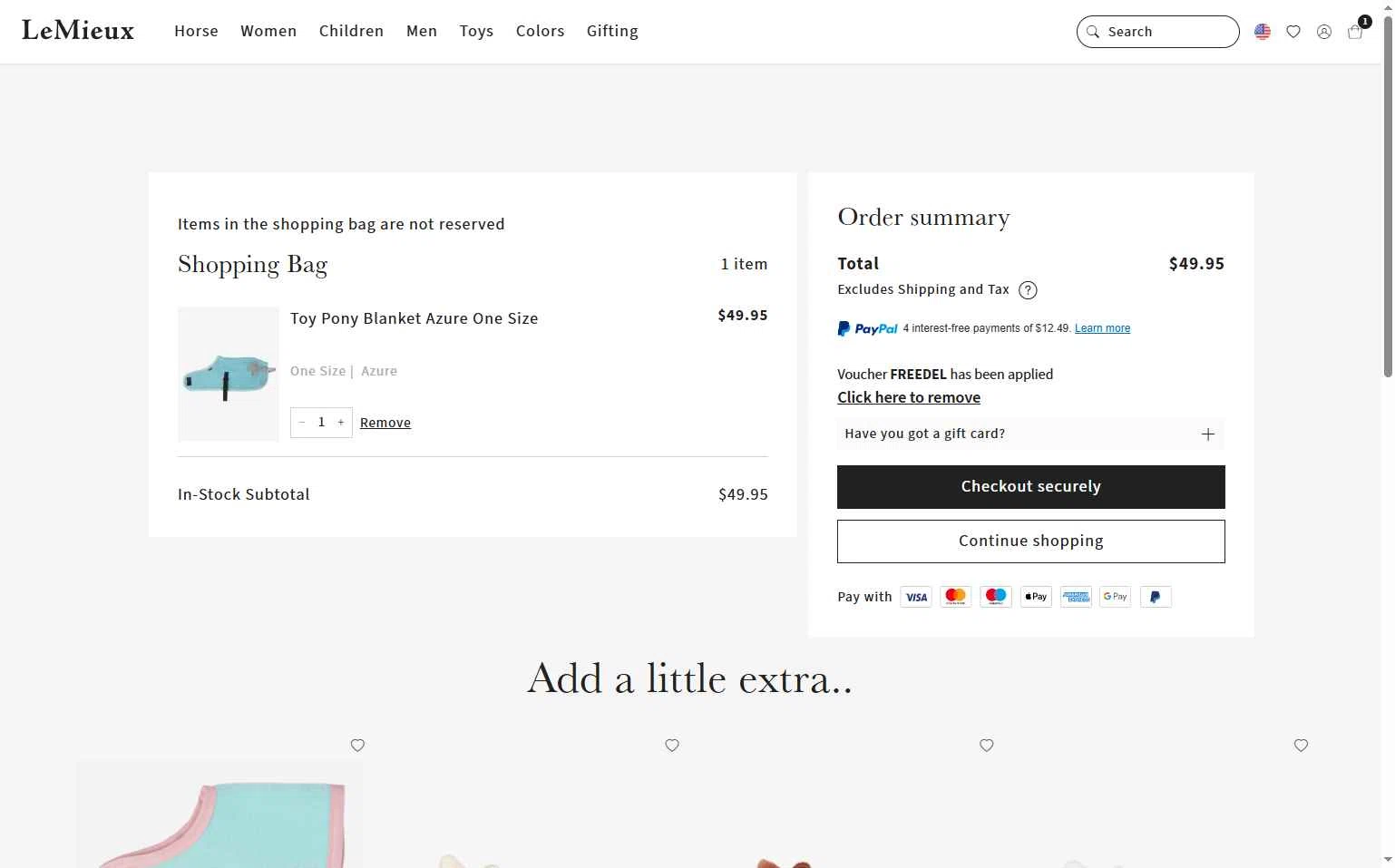The height and width of the screenshot is (868, 1395).
Task: Click the PayPal payment icon in Pay with row
Action: click(x=1156, y=597)
